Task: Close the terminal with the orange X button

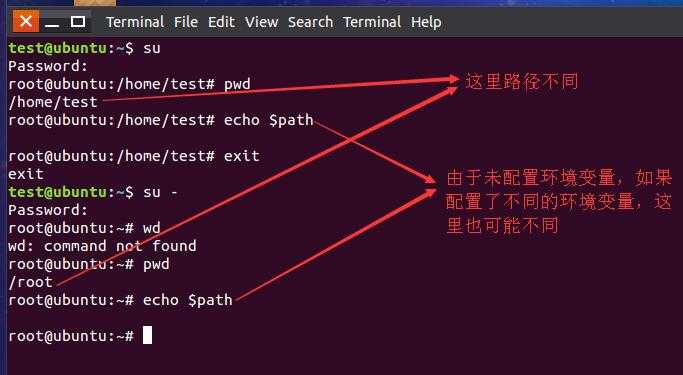Action: point(25,21)
